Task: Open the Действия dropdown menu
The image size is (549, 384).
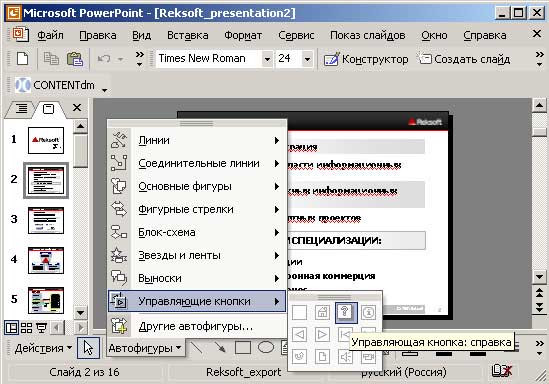Action: (x=43, y=348)
